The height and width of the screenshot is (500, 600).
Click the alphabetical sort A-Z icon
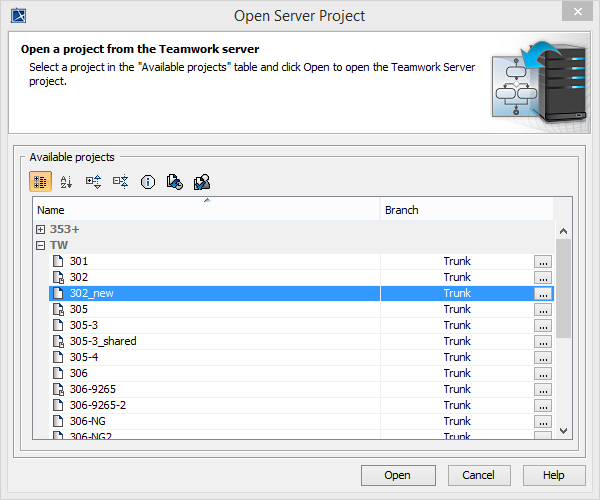point(66,182)
